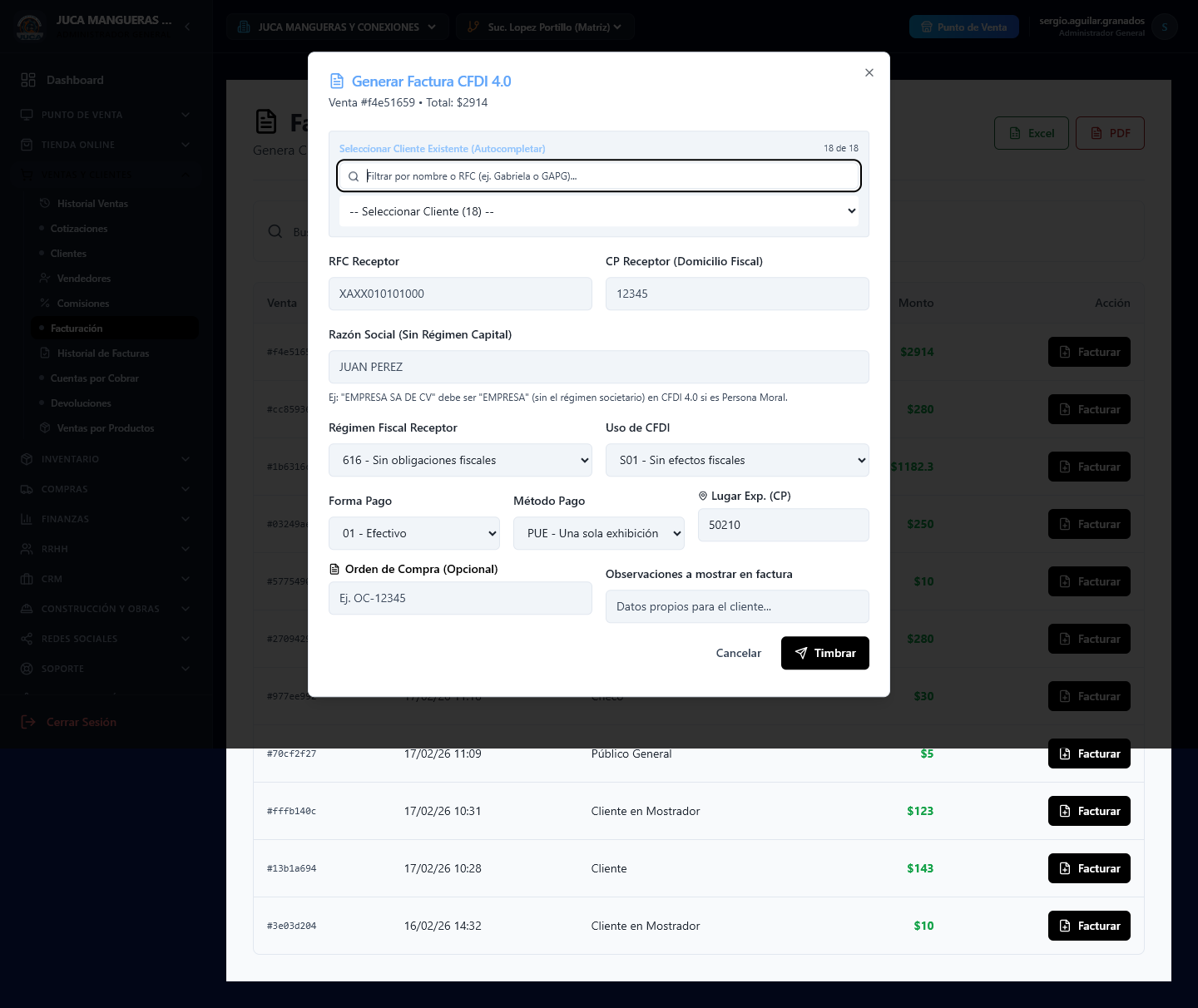This screenshot has height=1008, width=1198.
Task: Focus the client filter search field
Action: [599, 175]
